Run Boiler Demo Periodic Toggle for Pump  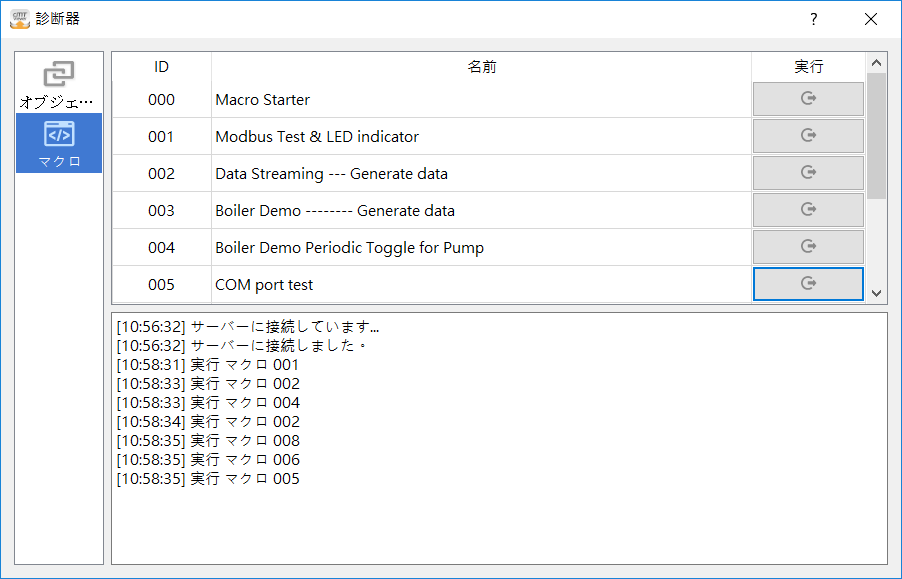(x=808, y=247)
